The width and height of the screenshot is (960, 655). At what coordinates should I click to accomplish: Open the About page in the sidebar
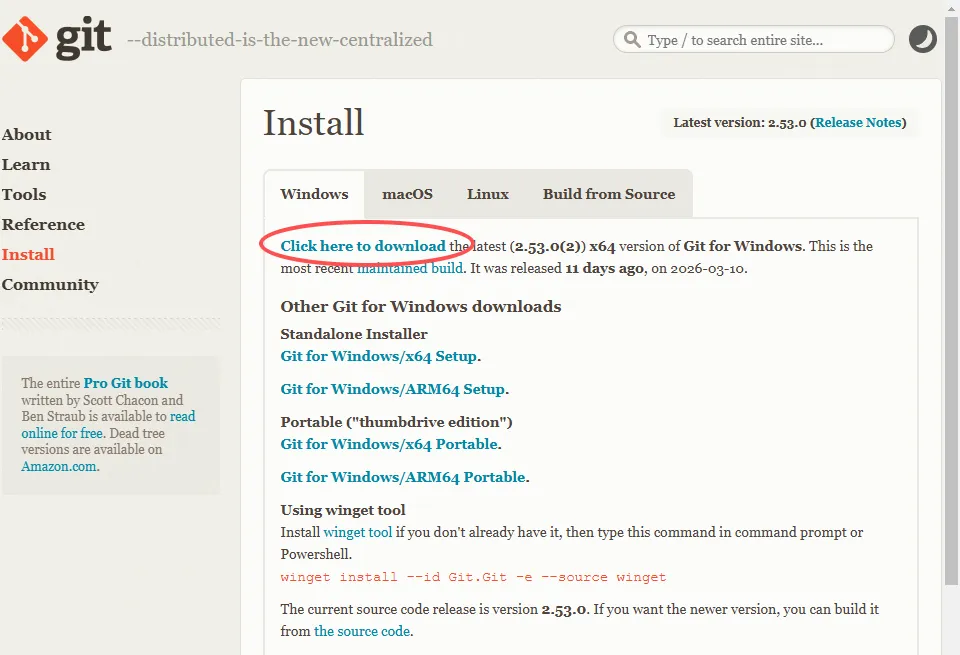click(x=26, y=135)
